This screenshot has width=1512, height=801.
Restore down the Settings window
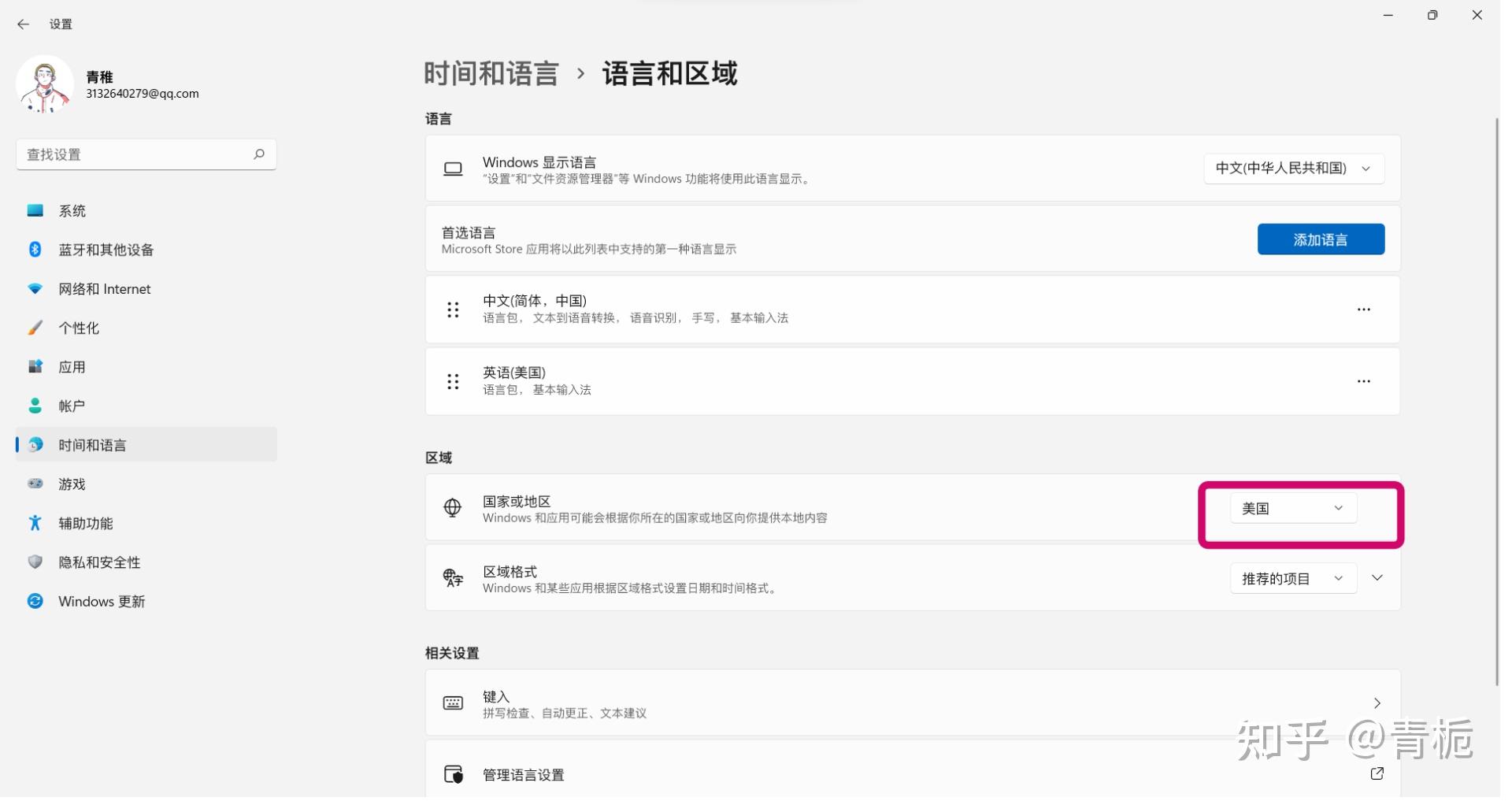coord(1443,16)
